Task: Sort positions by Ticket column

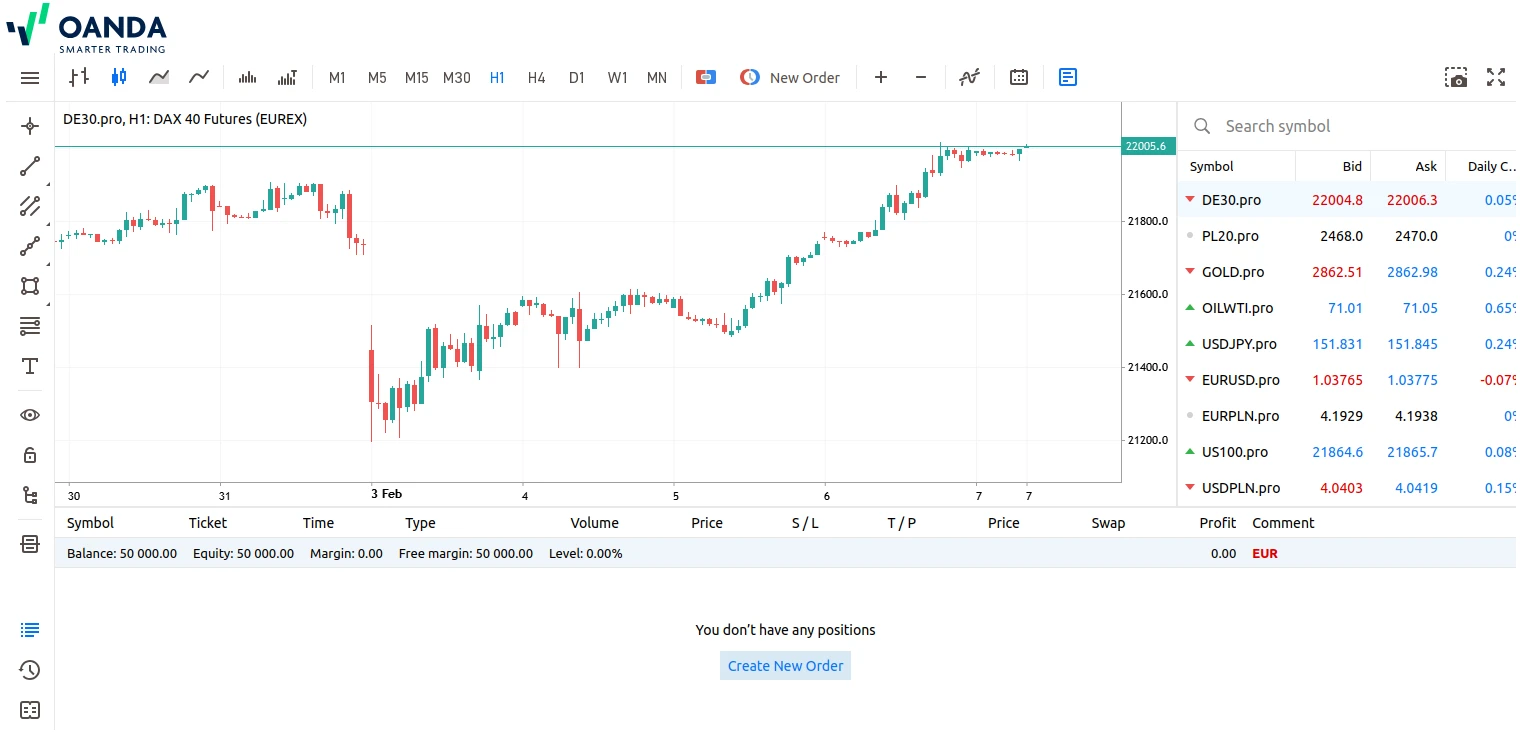Action: [208, 523]
